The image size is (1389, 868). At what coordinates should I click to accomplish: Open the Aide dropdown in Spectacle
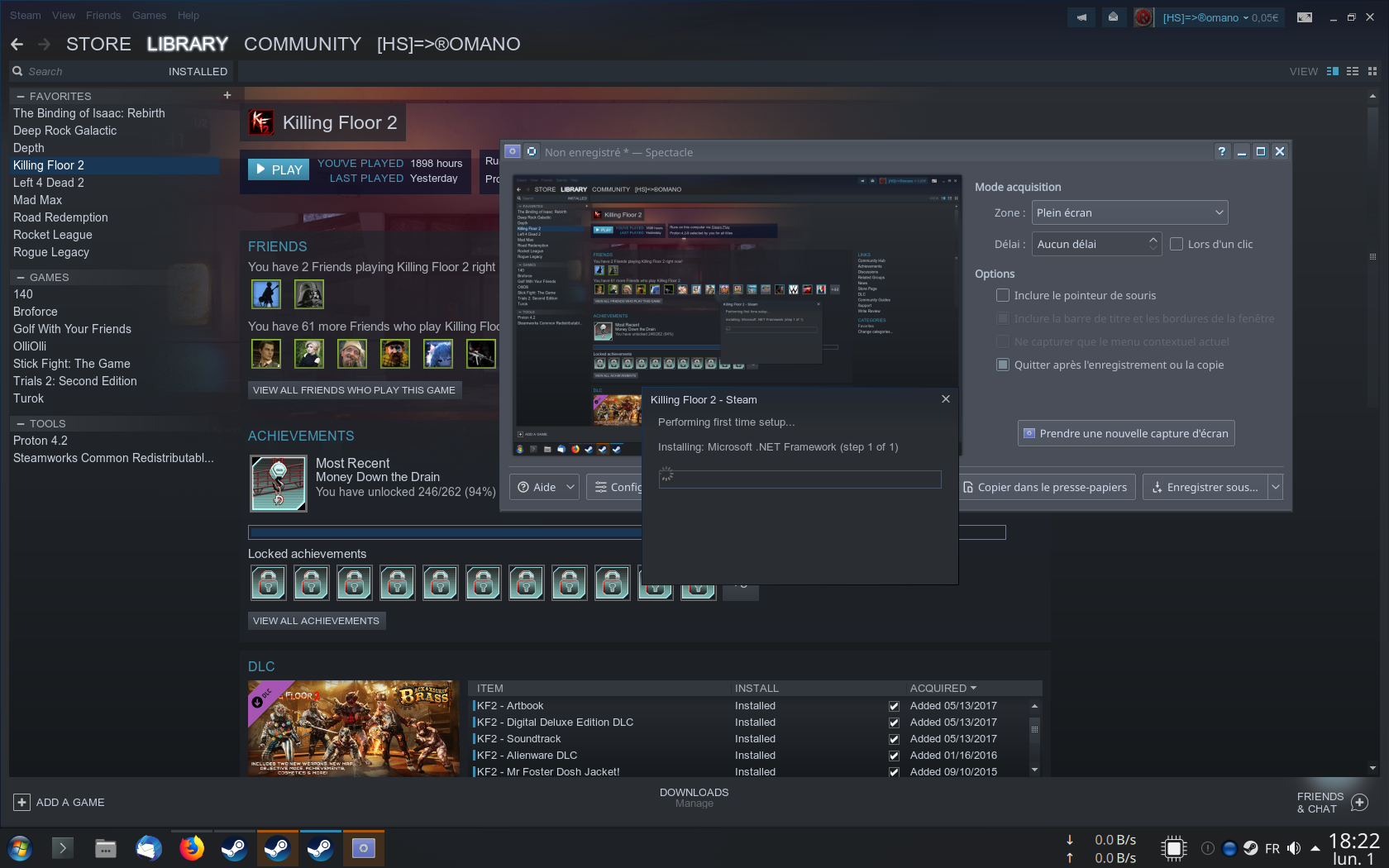[x=546, y=487]
